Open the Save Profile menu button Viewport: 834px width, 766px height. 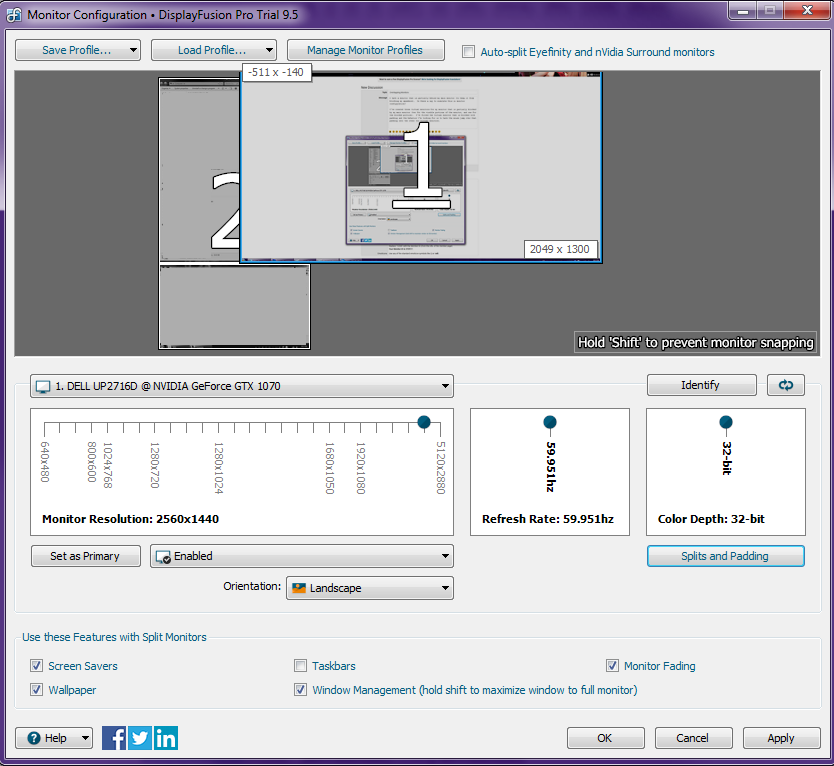(x=77, y=50)
